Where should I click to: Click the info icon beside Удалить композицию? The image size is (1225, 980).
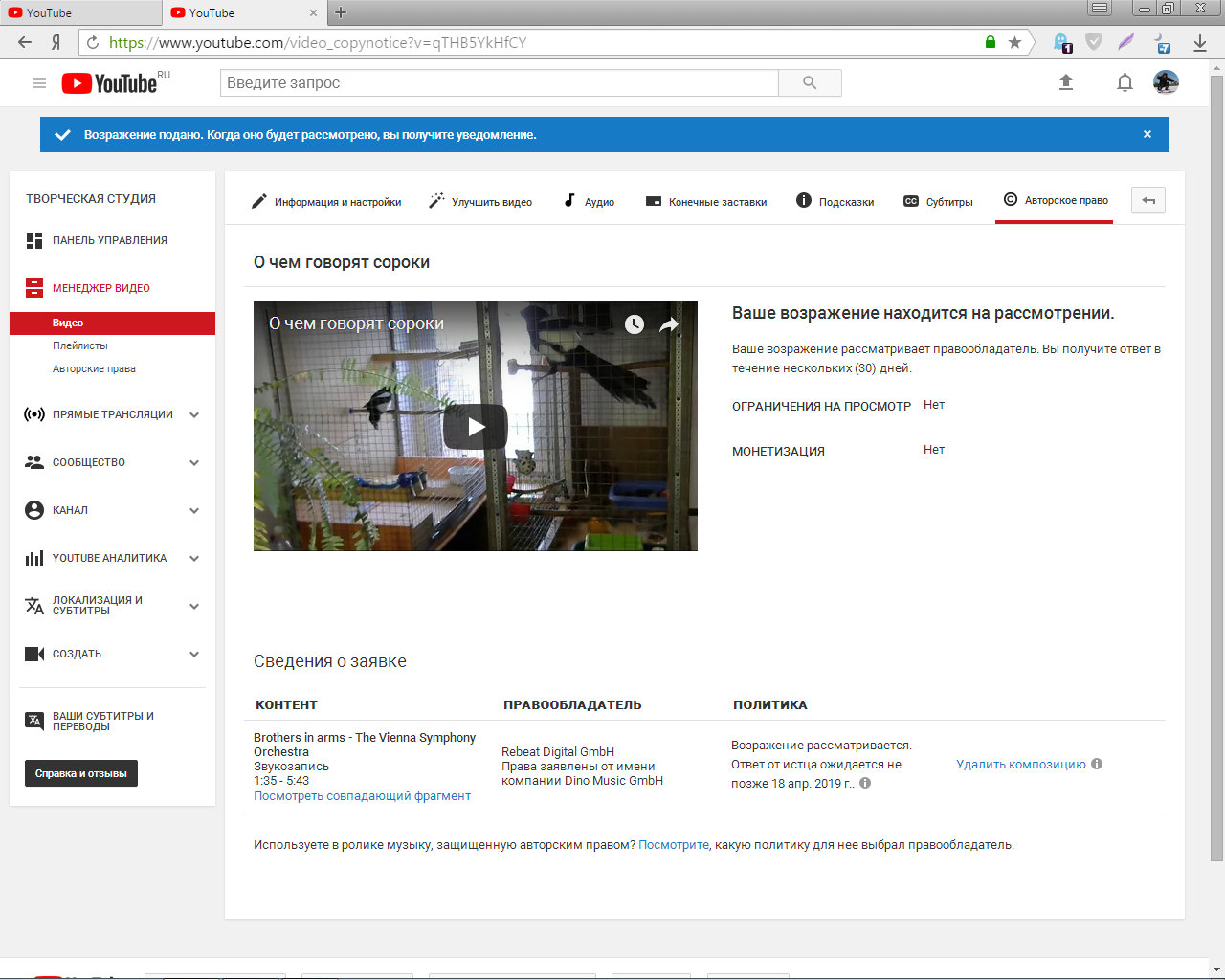(1097, 764)
